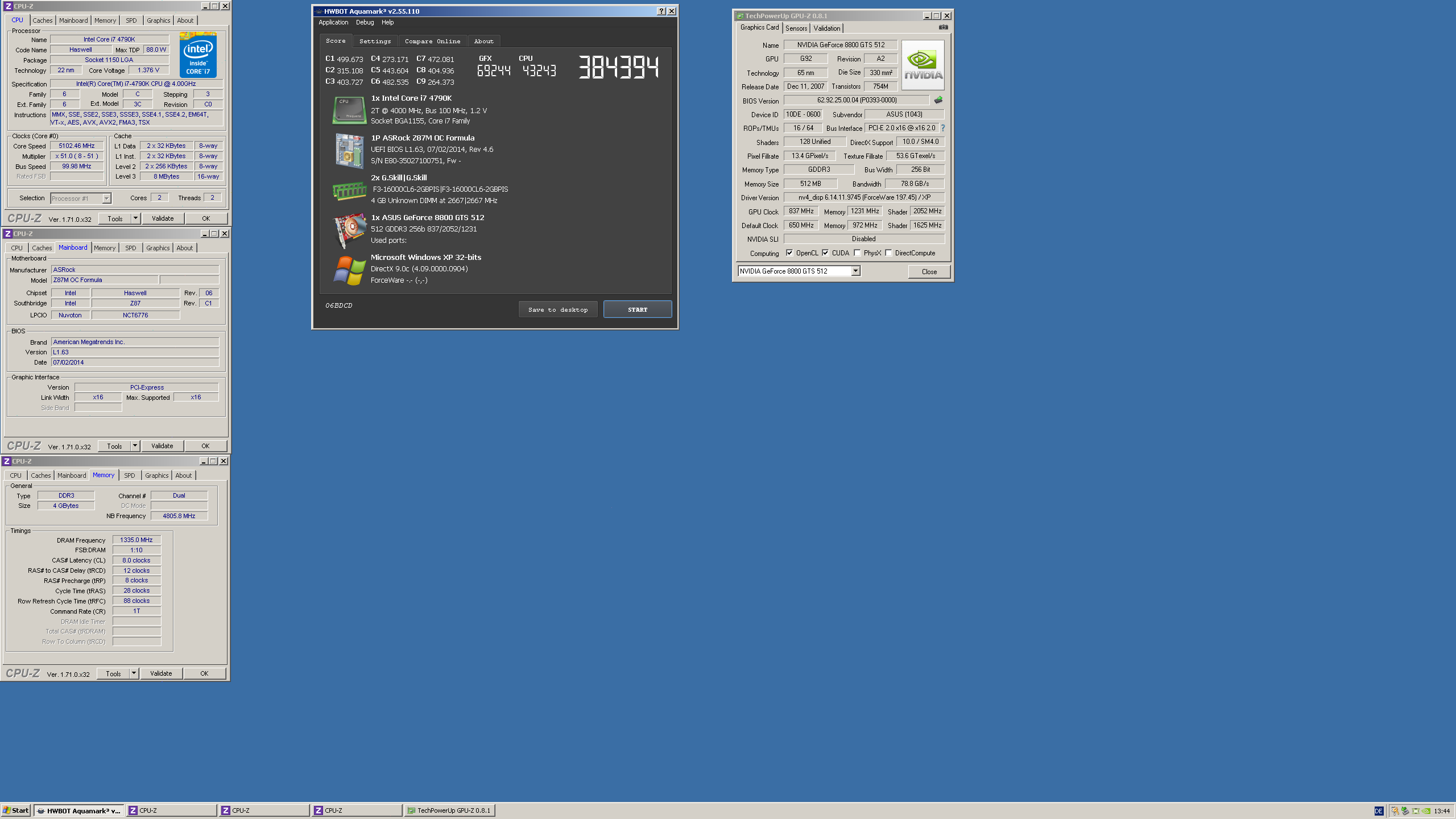Screen dimensions: 1456x819
Task: Open the Windows Start button
Action: (16, 810)
